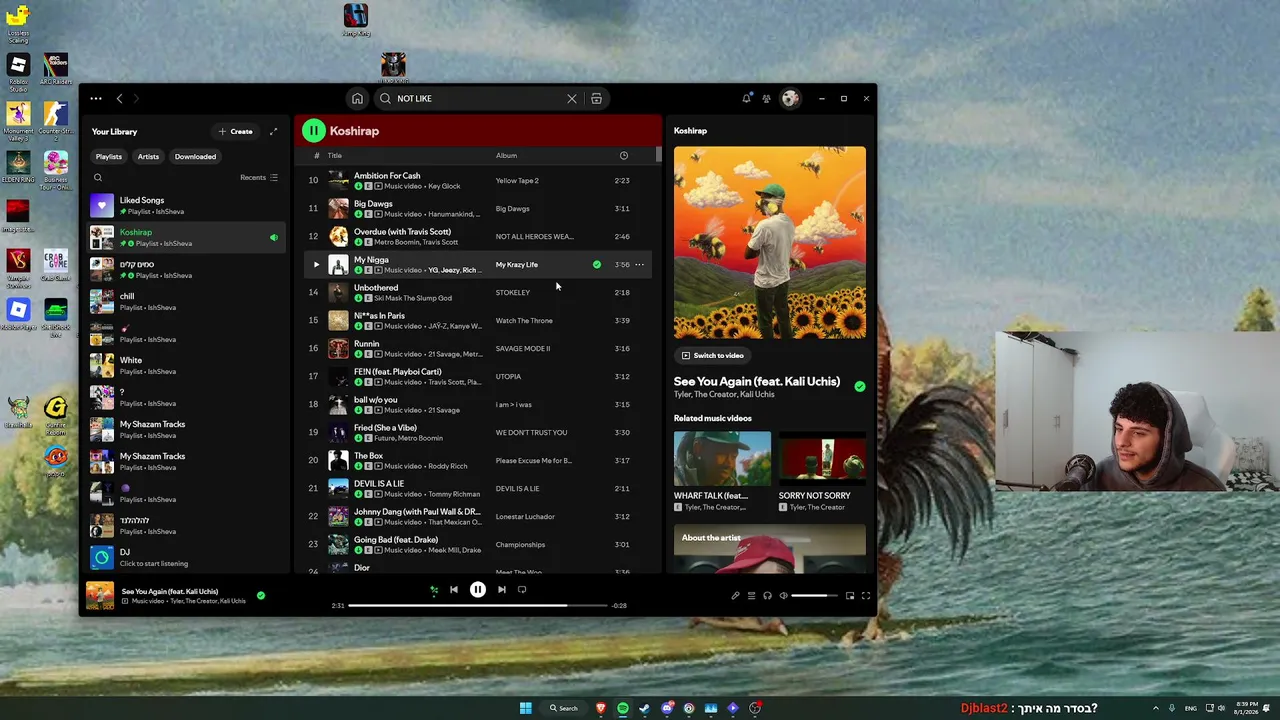Open the Windows Start menu
The height and width of the screenshot is (720, 1280).
coord(526,708)
